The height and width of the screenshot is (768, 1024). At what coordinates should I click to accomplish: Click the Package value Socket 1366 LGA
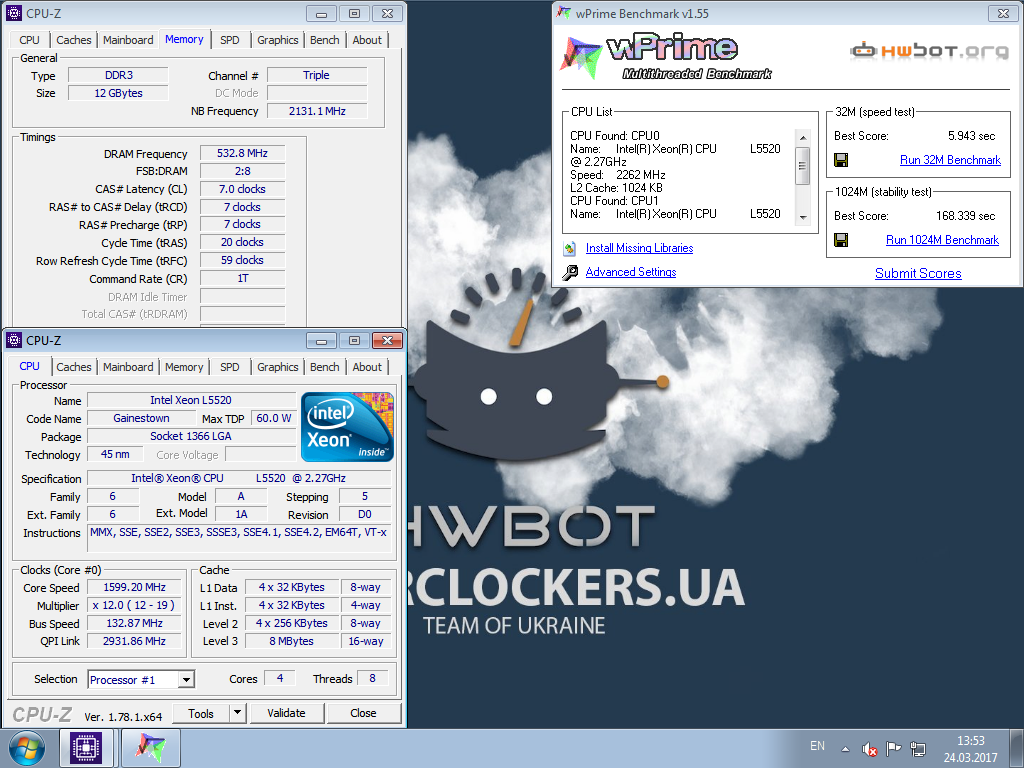click(191, 436)
